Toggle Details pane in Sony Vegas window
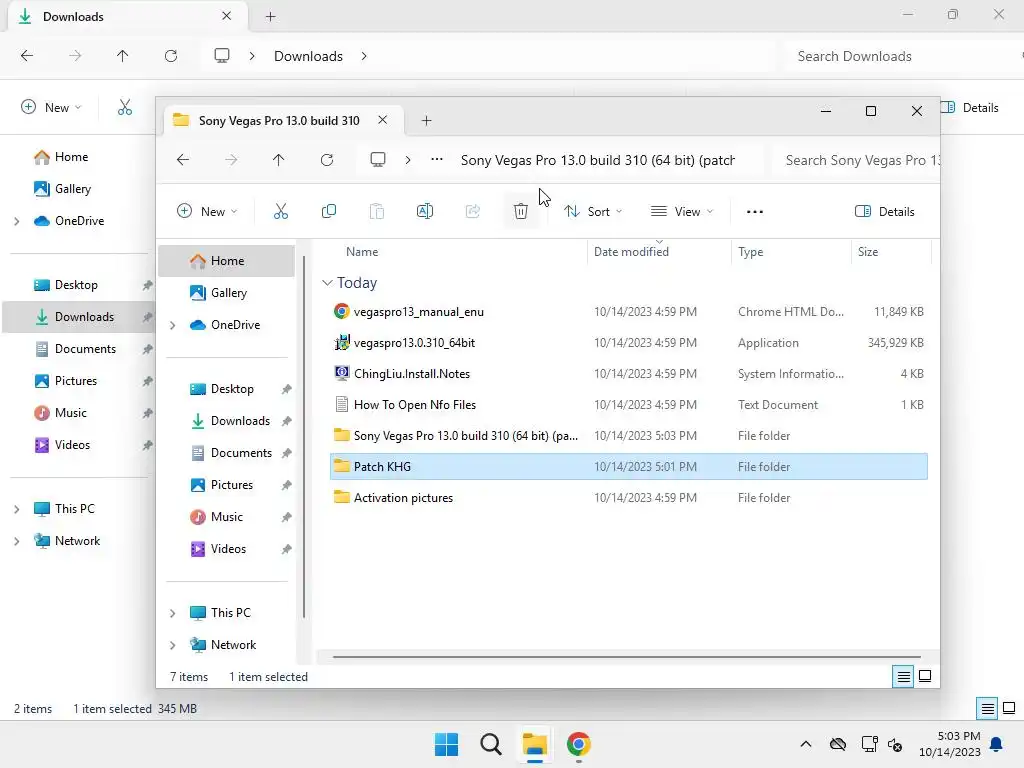 point(885,212)
